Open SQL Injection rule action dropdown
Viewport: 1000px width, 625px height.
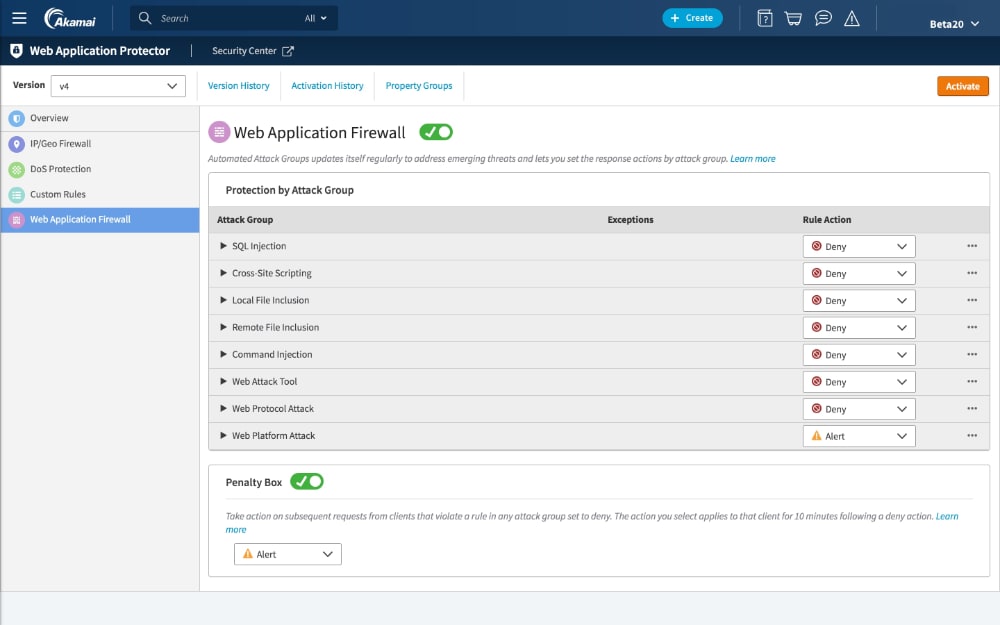[x=858, y=246]
